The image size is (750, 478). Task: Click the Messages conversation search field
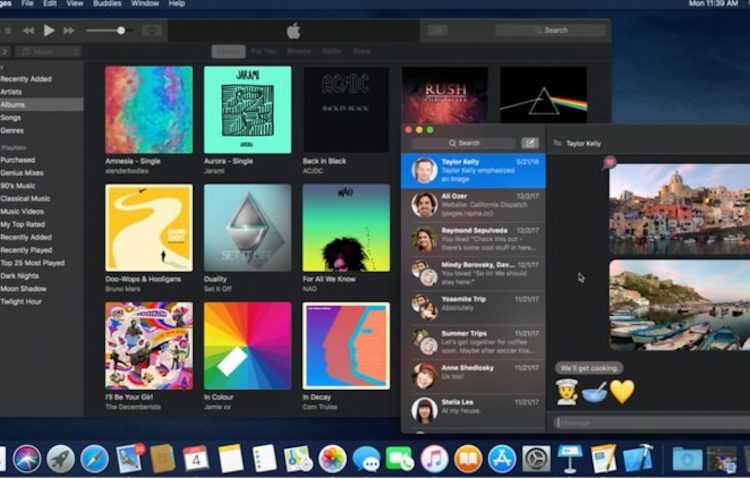463,143
